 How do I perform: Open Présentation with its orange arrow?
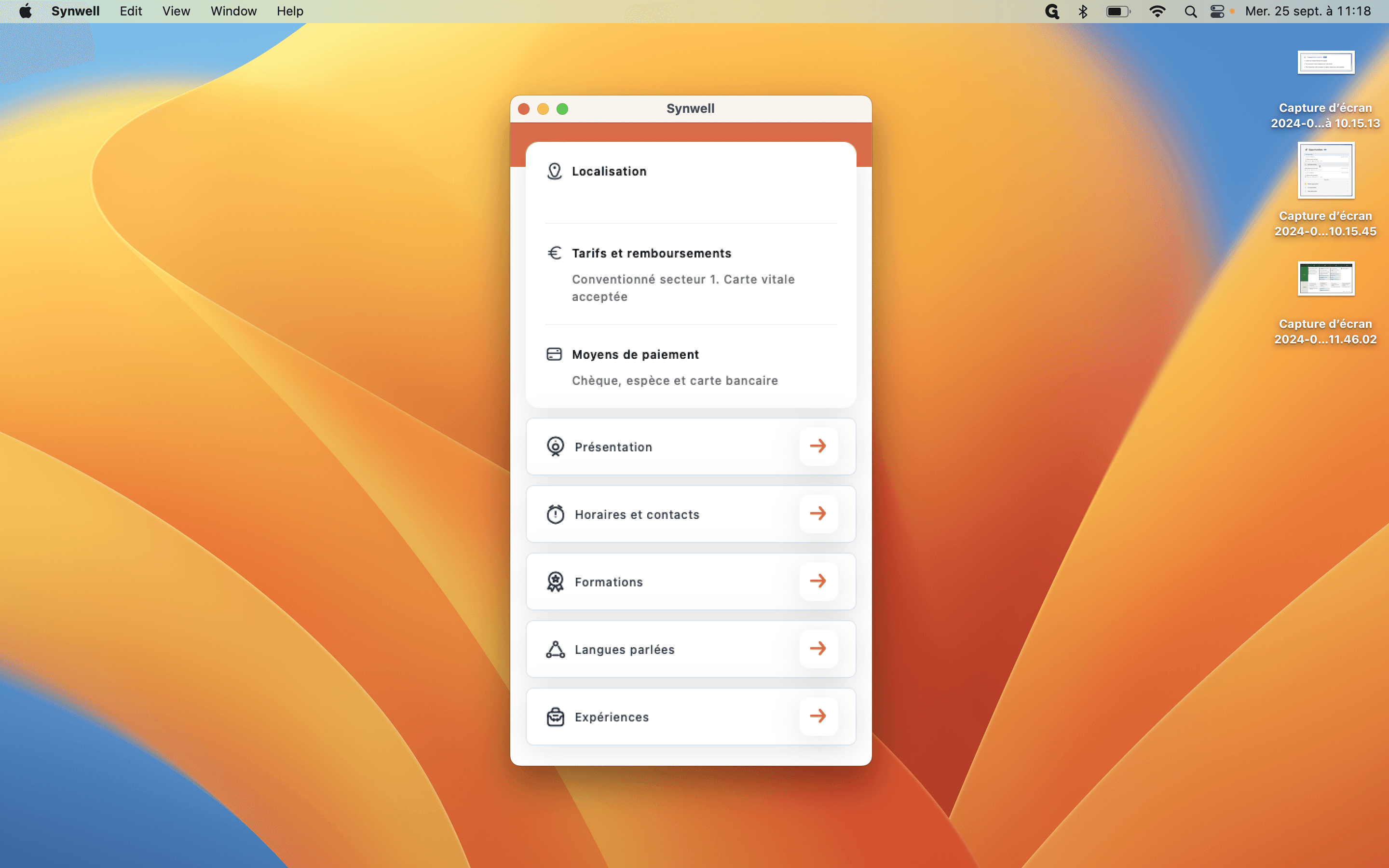[818, 446]
